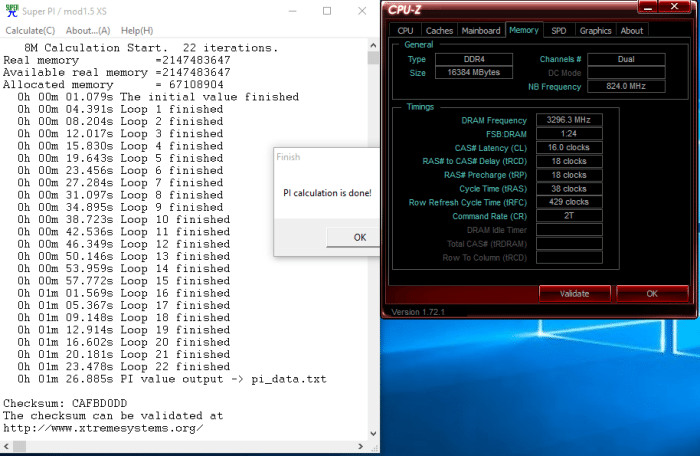Click the horizontal scroll right arrow in Super PI
This screenshot has width=700, height=456.
click(x=360, y=446)
